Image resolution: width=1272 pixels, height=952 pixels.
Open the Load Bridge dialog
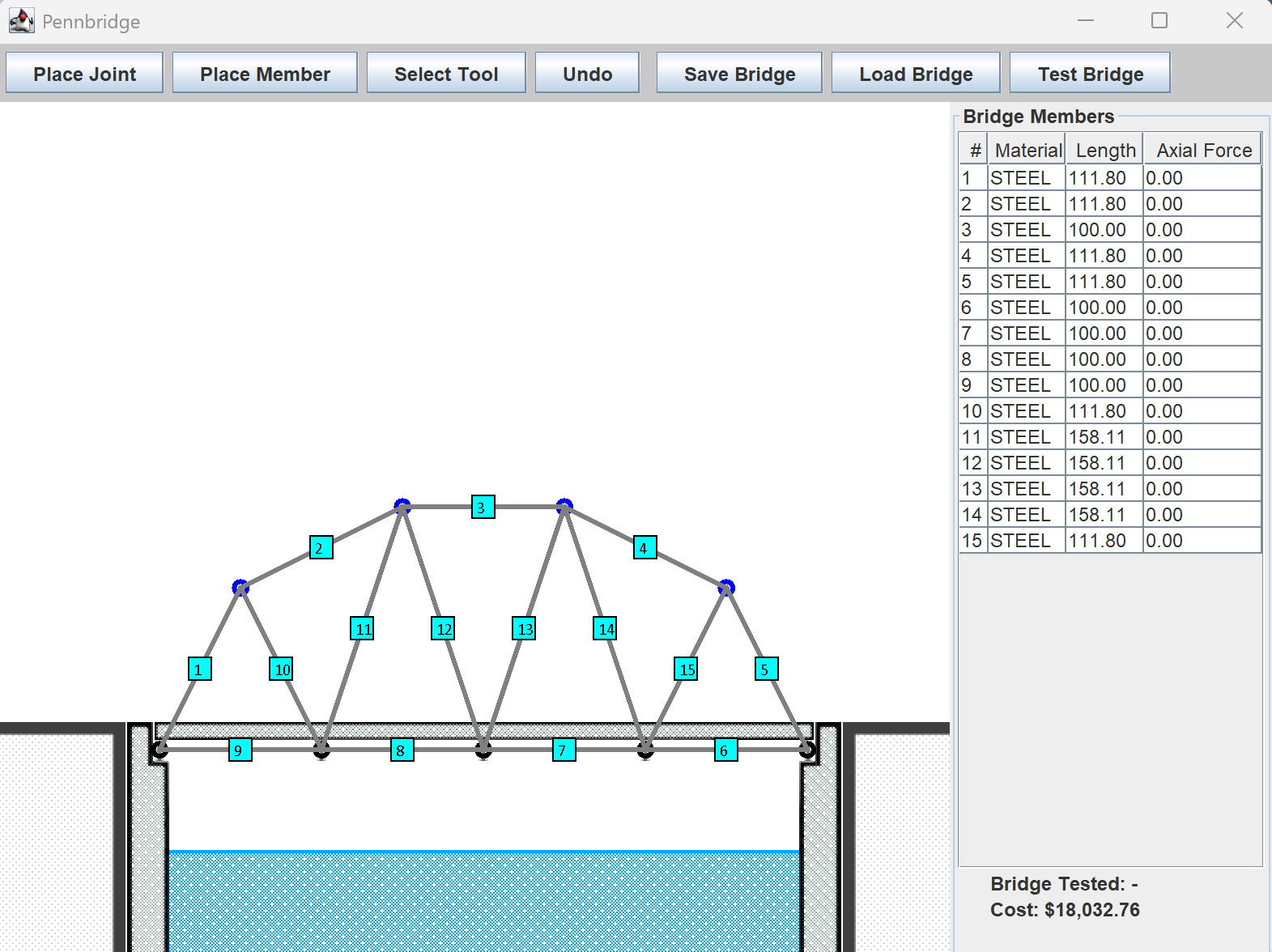[916, 73]
